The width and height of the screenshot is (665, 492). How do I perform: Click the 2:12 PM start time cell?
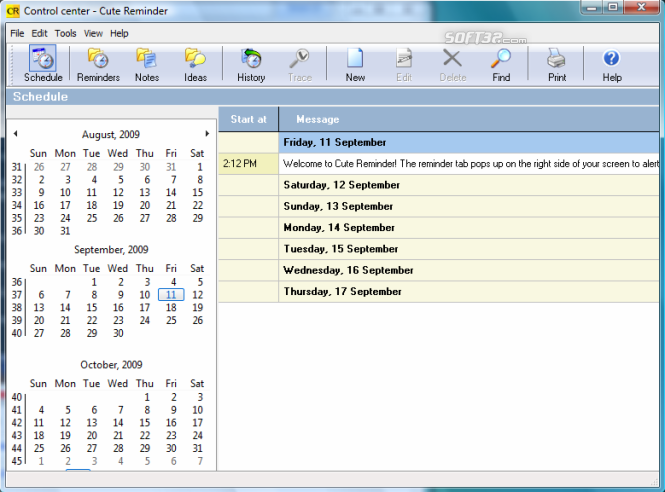tap(249, 164)
